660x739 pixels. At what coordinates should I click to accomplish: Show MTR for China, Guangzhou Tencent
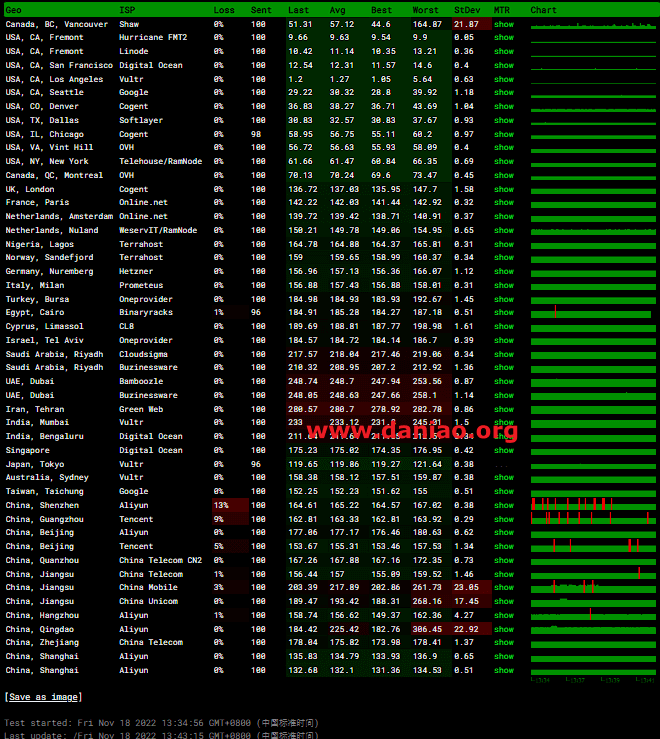click(x=503, y=519)
